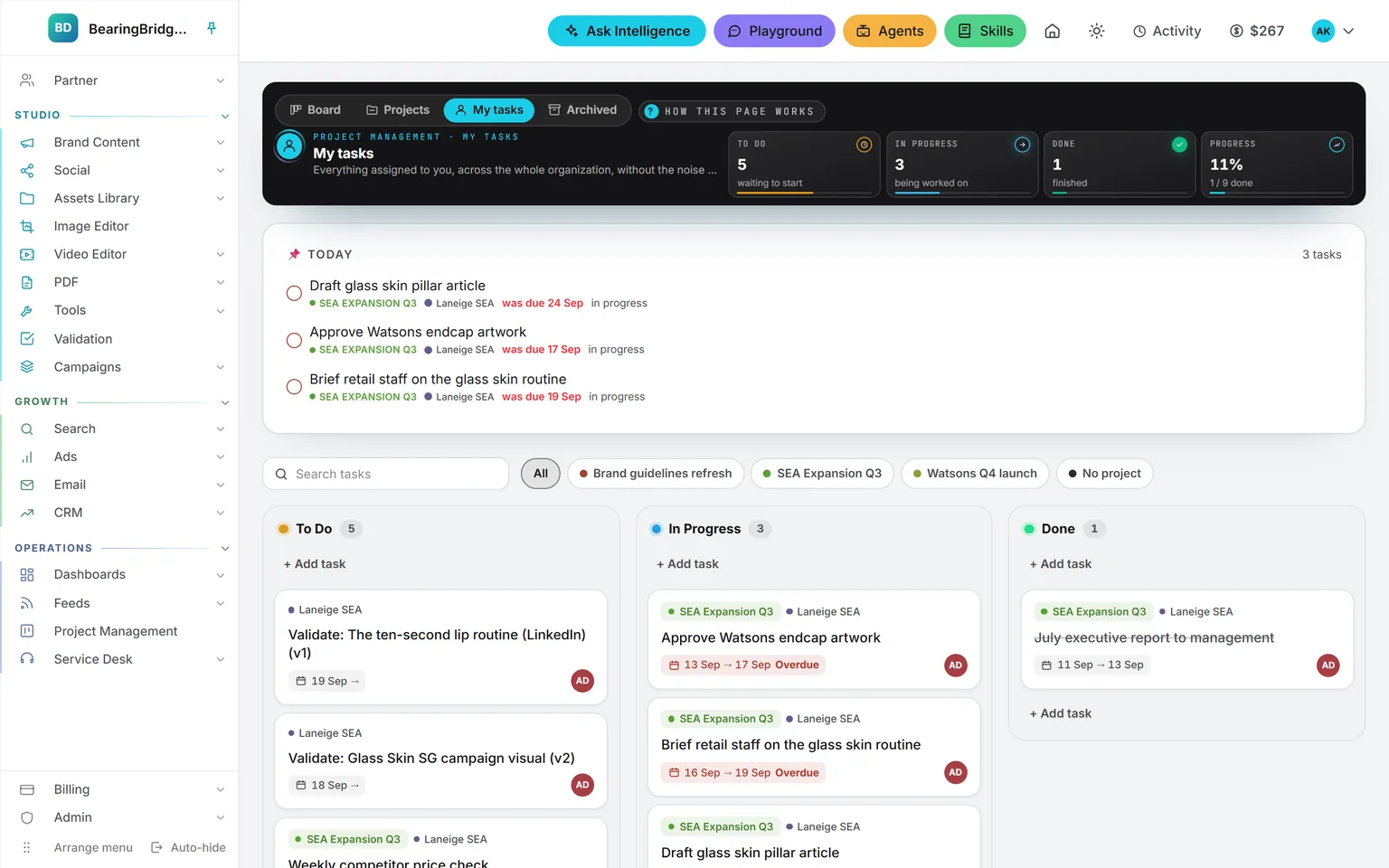Image resolution: width=1389 pixels, height=868 pixels.
Task: Filter by SEA Expansion Q3 chip
Action: 822,474
